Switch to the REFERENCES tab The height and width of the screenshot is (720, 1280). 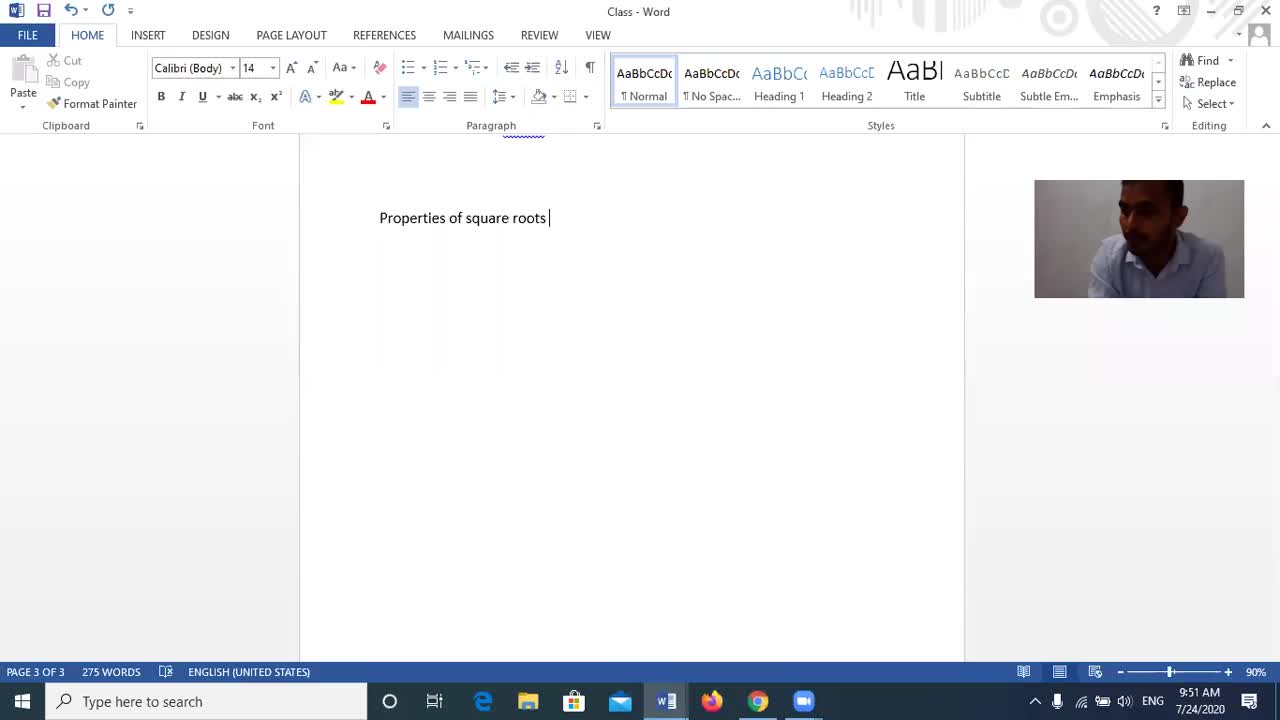tap(384, 35)
